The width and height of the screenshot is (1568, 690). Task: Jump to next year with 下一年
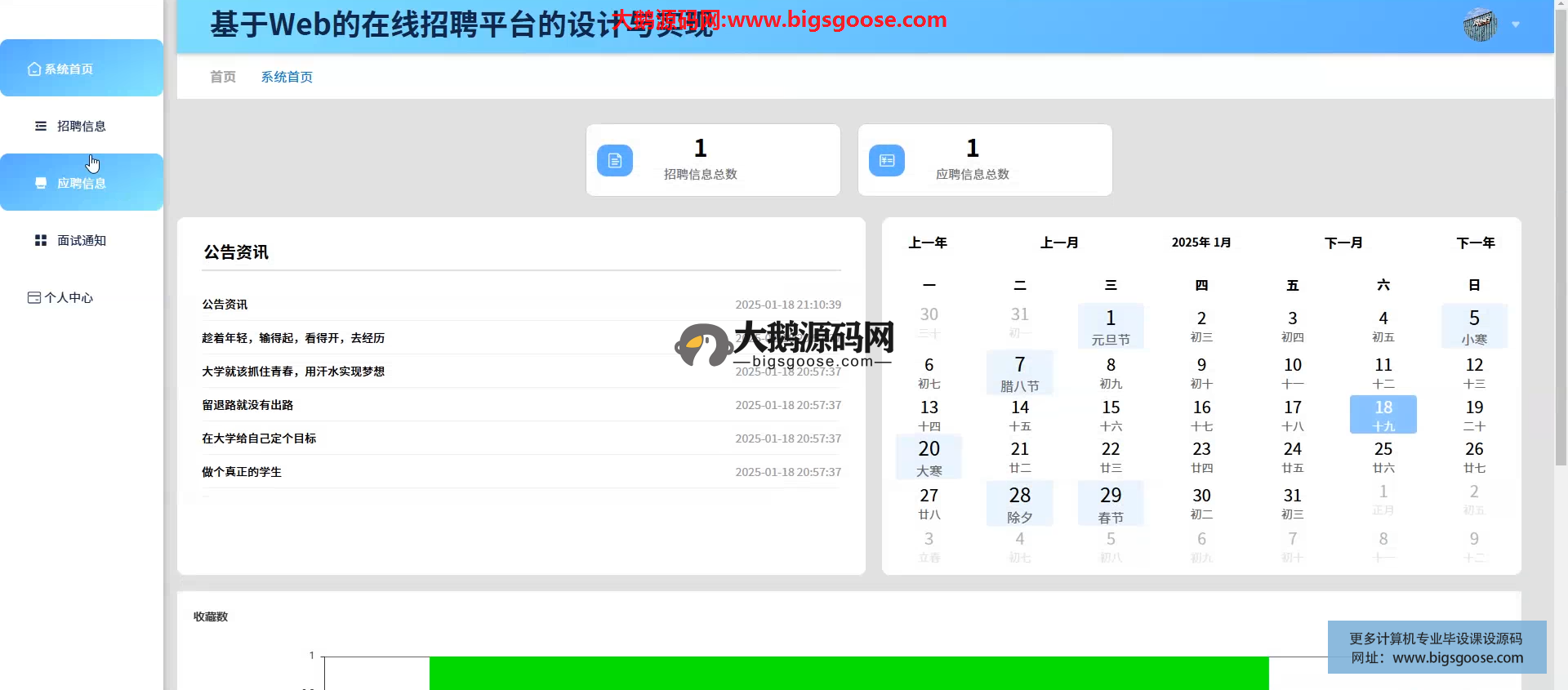[1475, 243]
